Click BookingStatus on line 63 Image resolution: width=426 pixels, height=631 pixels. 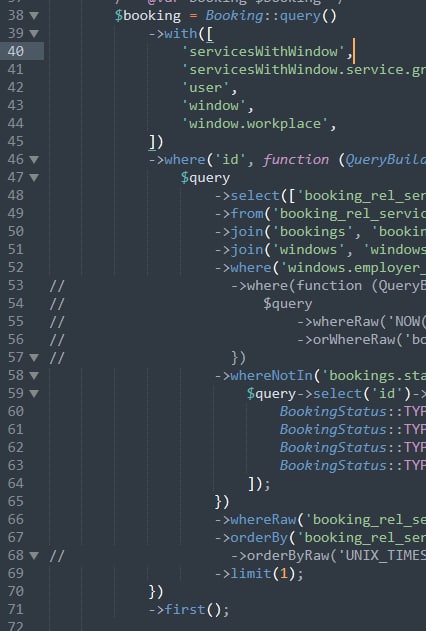pos(333,466)
